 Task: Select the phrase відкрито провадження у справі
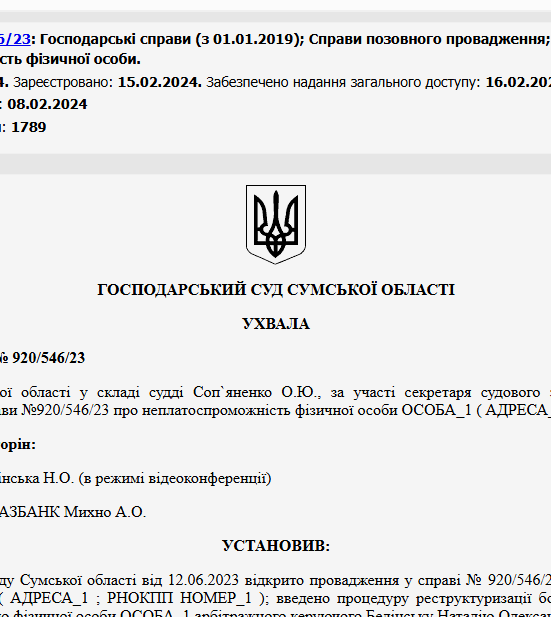[353, 580]
